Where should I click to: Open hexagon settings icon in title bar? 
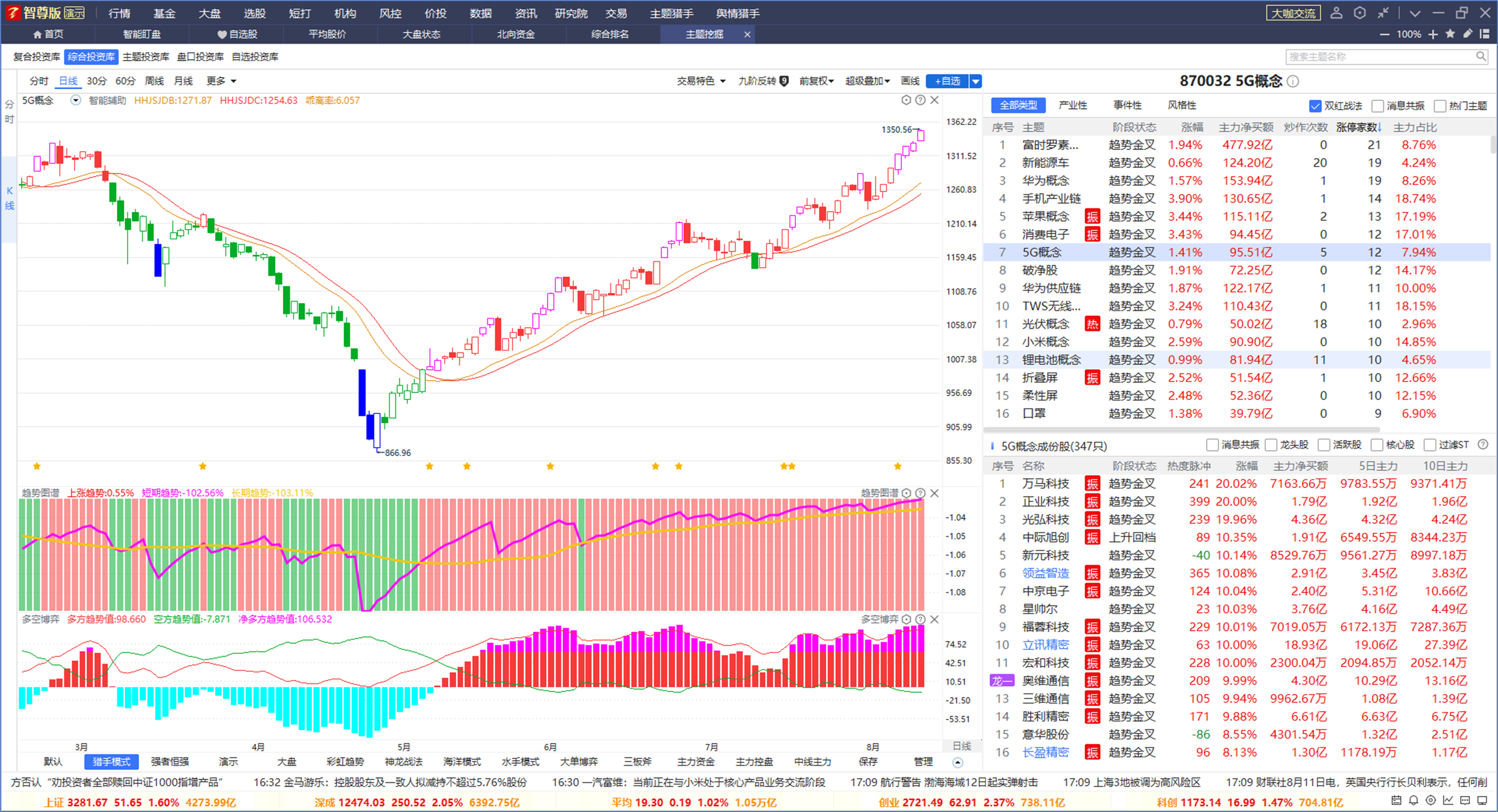click(x=1359, y=13)
